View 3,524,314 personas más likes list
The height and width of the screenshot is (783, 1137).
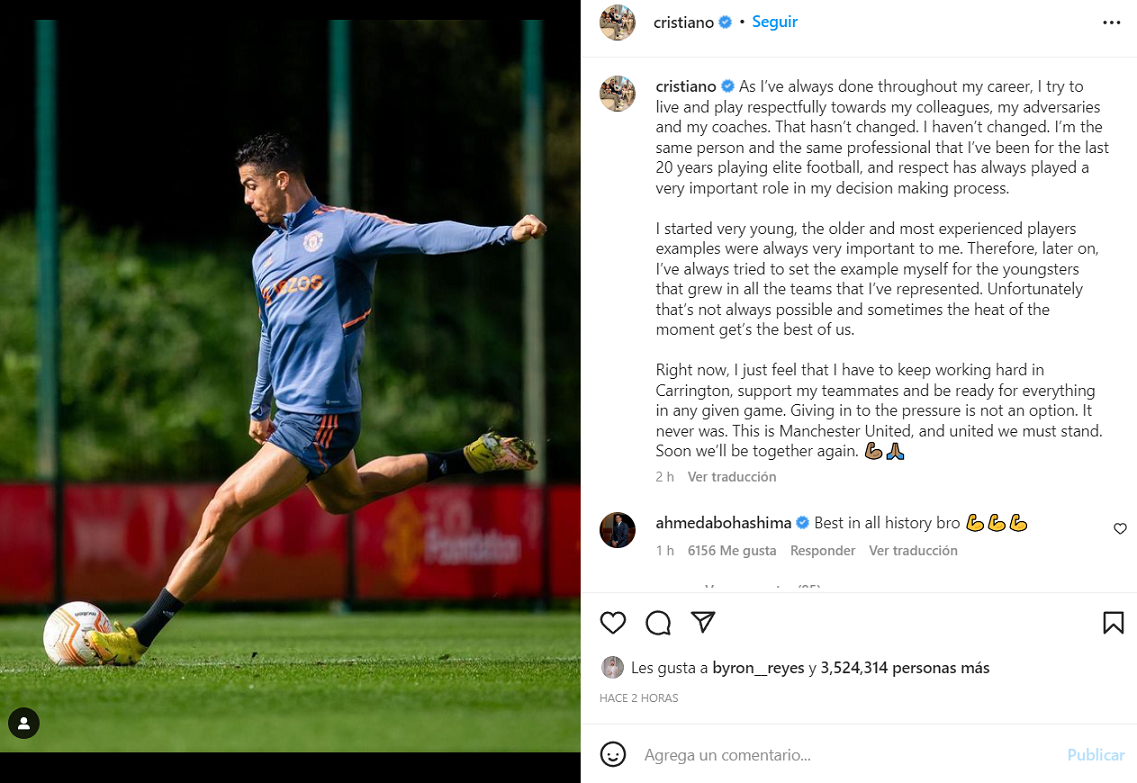pos(905,668)
